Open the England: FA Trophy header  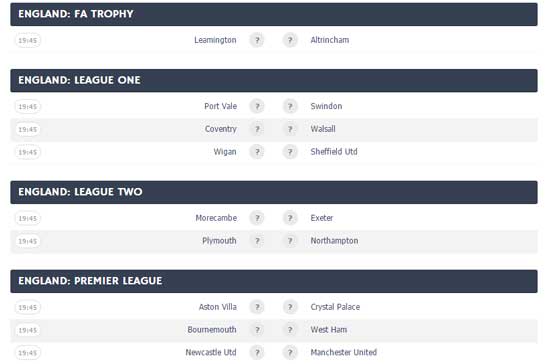[274, 14]
